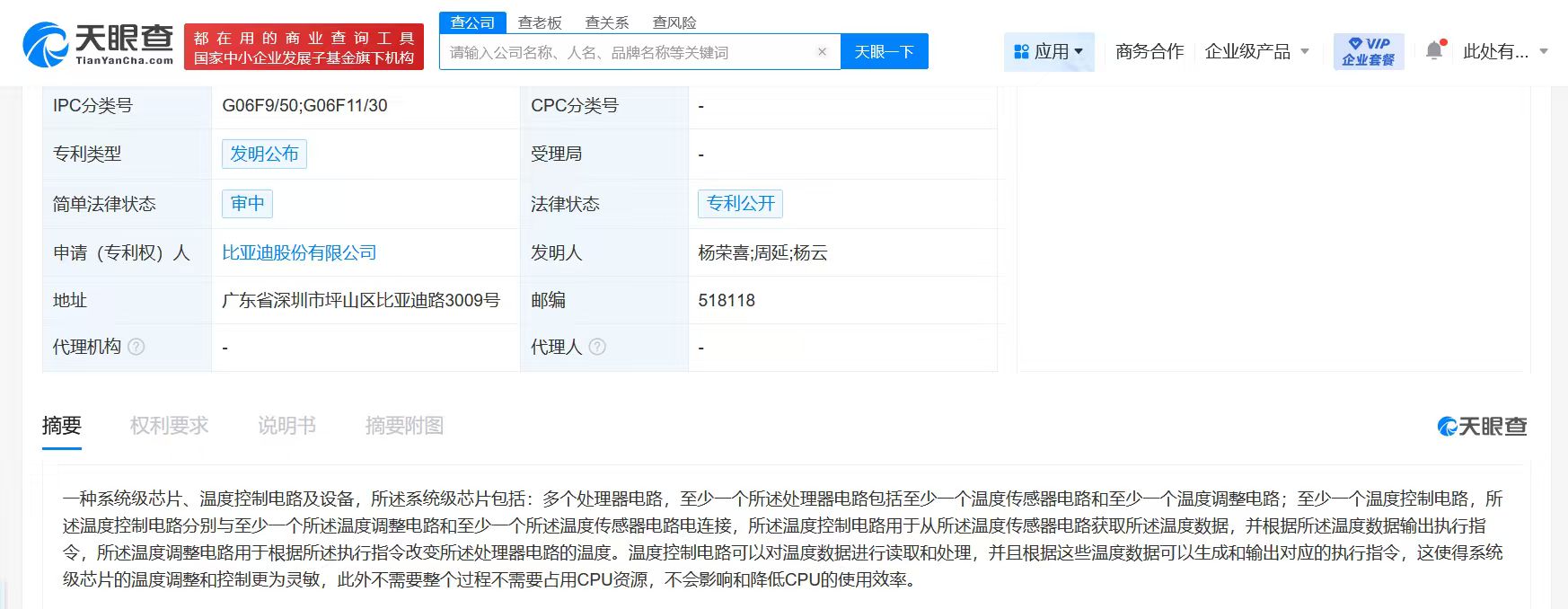Open the 企业级产品 menu label
Screen dimensions: 1568x609
coord(1247,52)
